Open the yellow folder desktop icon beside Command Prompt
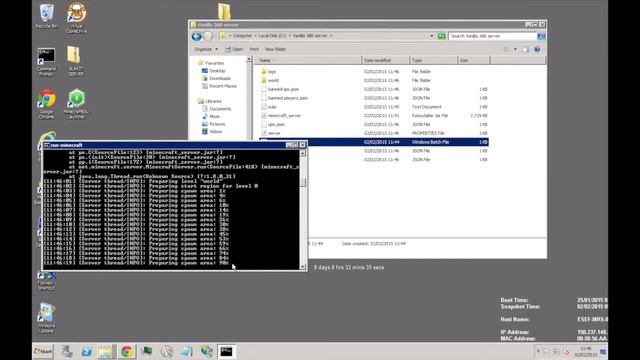 [76, 61]
